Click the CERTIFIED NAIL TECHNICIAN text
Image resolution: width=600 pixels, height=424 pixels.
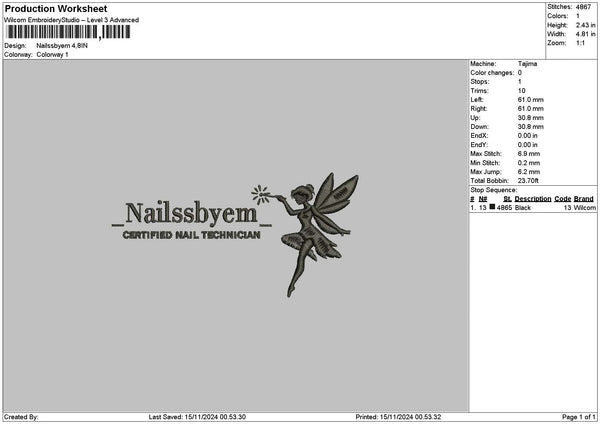tap(191, 235)
